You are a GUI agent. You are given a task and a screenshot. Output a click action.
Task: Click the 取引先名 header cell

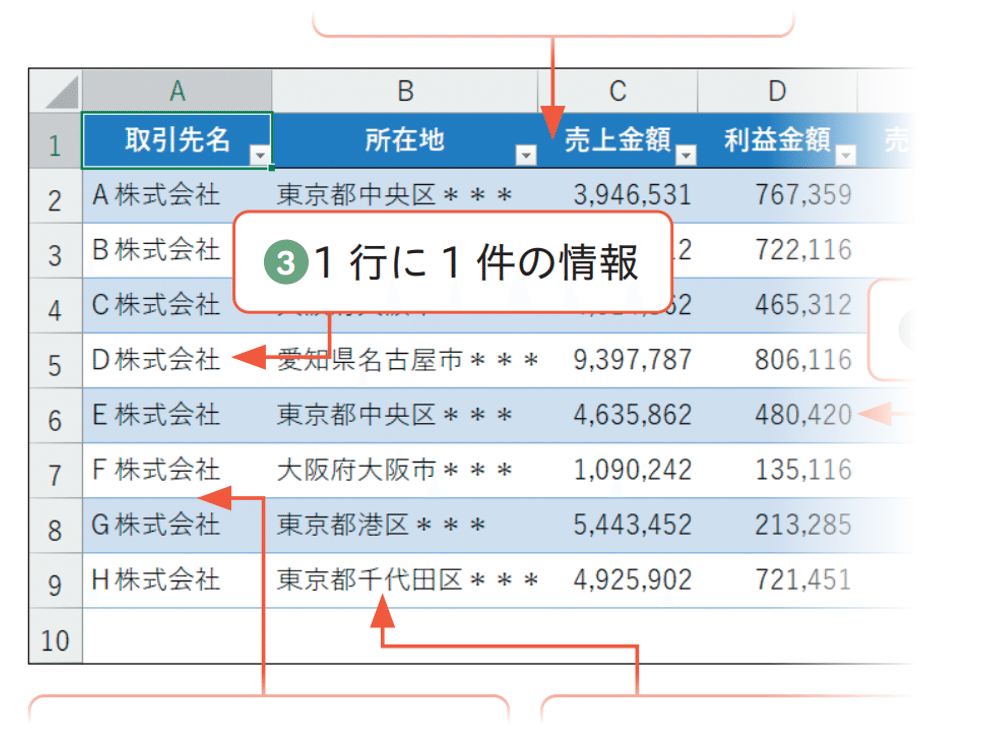pos(177,140)
